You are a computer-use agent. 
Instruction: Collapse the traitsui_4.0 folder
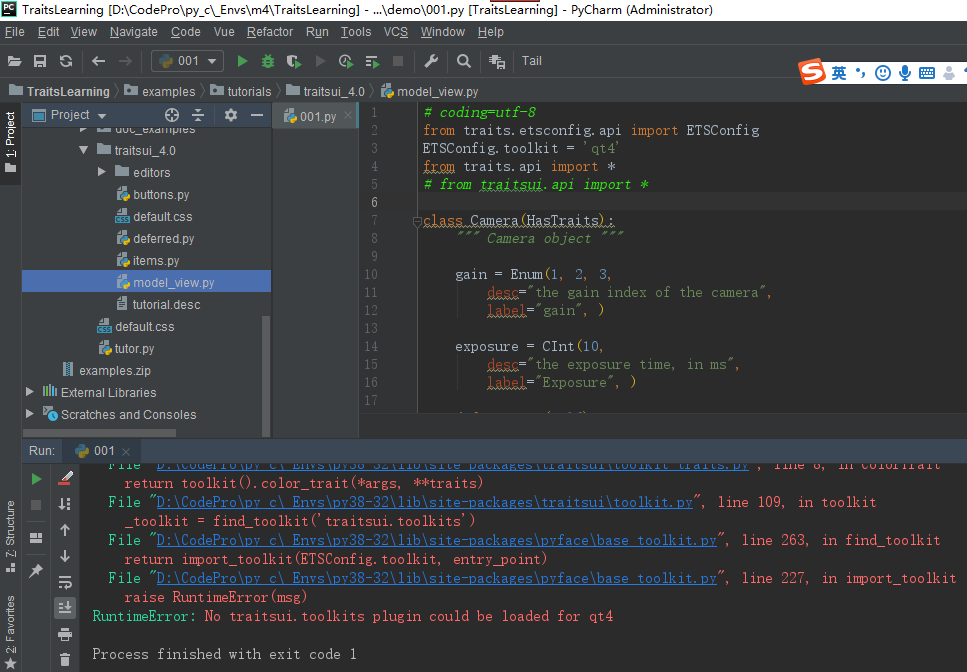click(86, 150)
